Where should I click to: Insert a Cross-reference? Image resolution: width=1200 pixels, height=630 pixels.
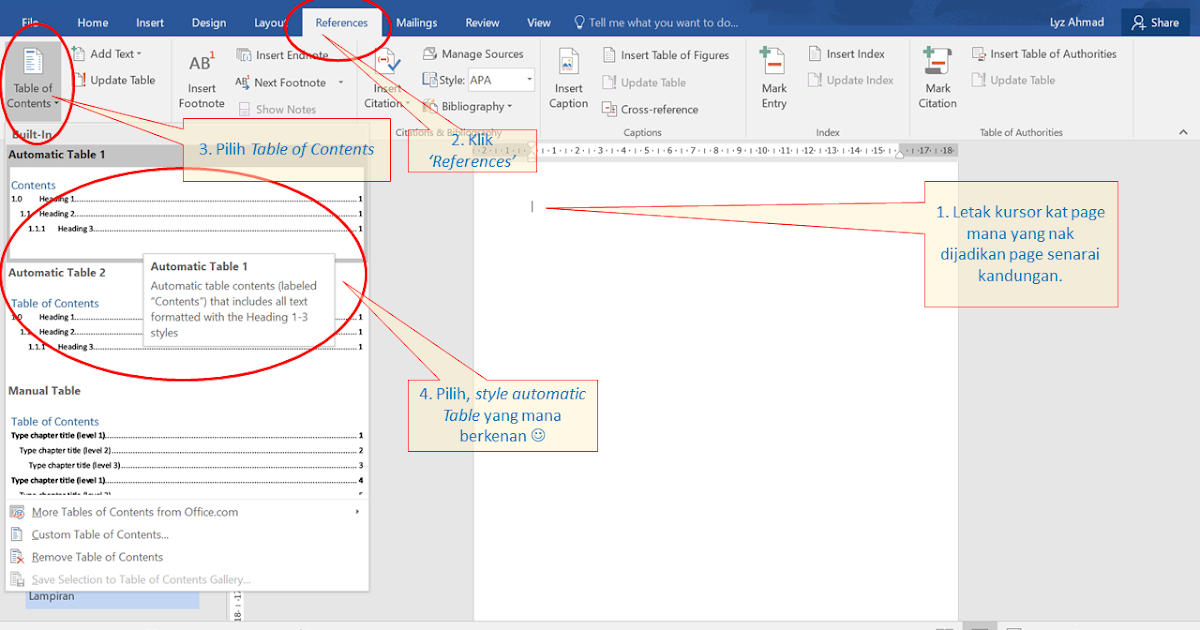[x=650, y=110]
